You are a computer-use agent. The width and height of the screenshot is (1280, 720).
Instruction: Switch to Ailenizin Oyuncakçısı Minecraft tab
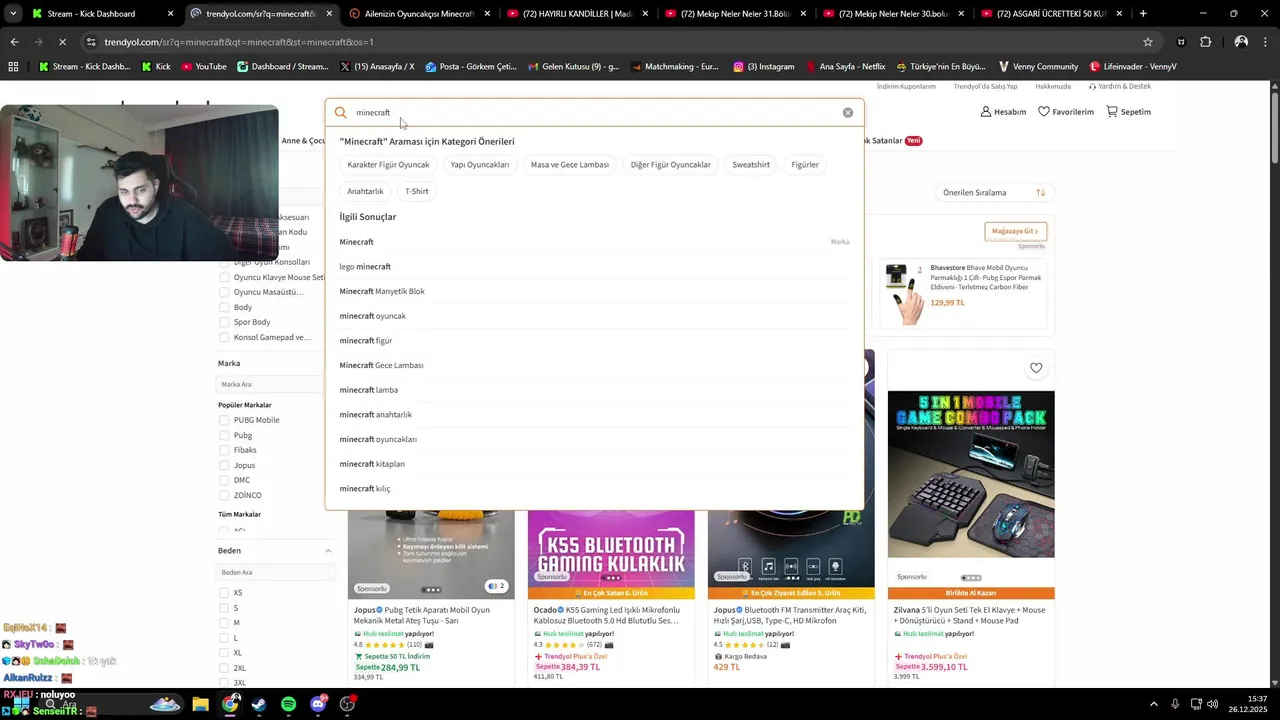(x=420, y=14)
